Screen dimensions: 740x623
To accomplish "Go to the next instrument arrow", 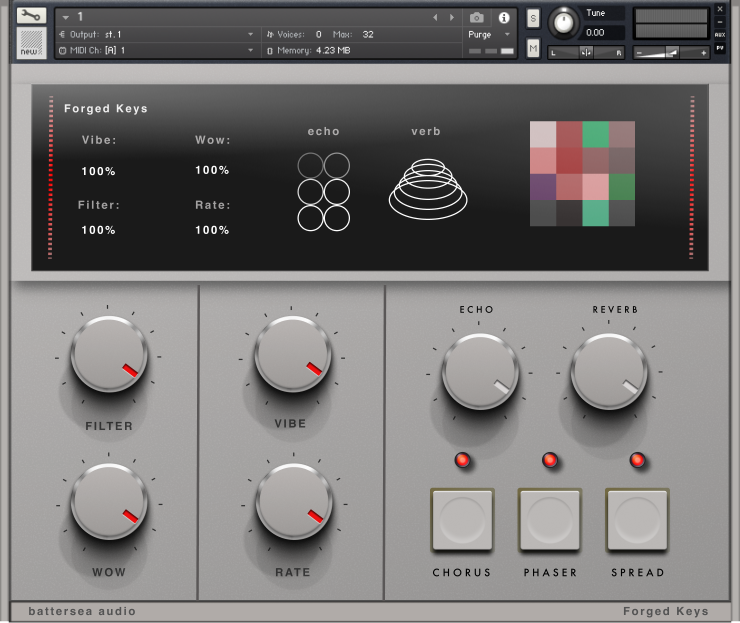I will pos(451,17).
